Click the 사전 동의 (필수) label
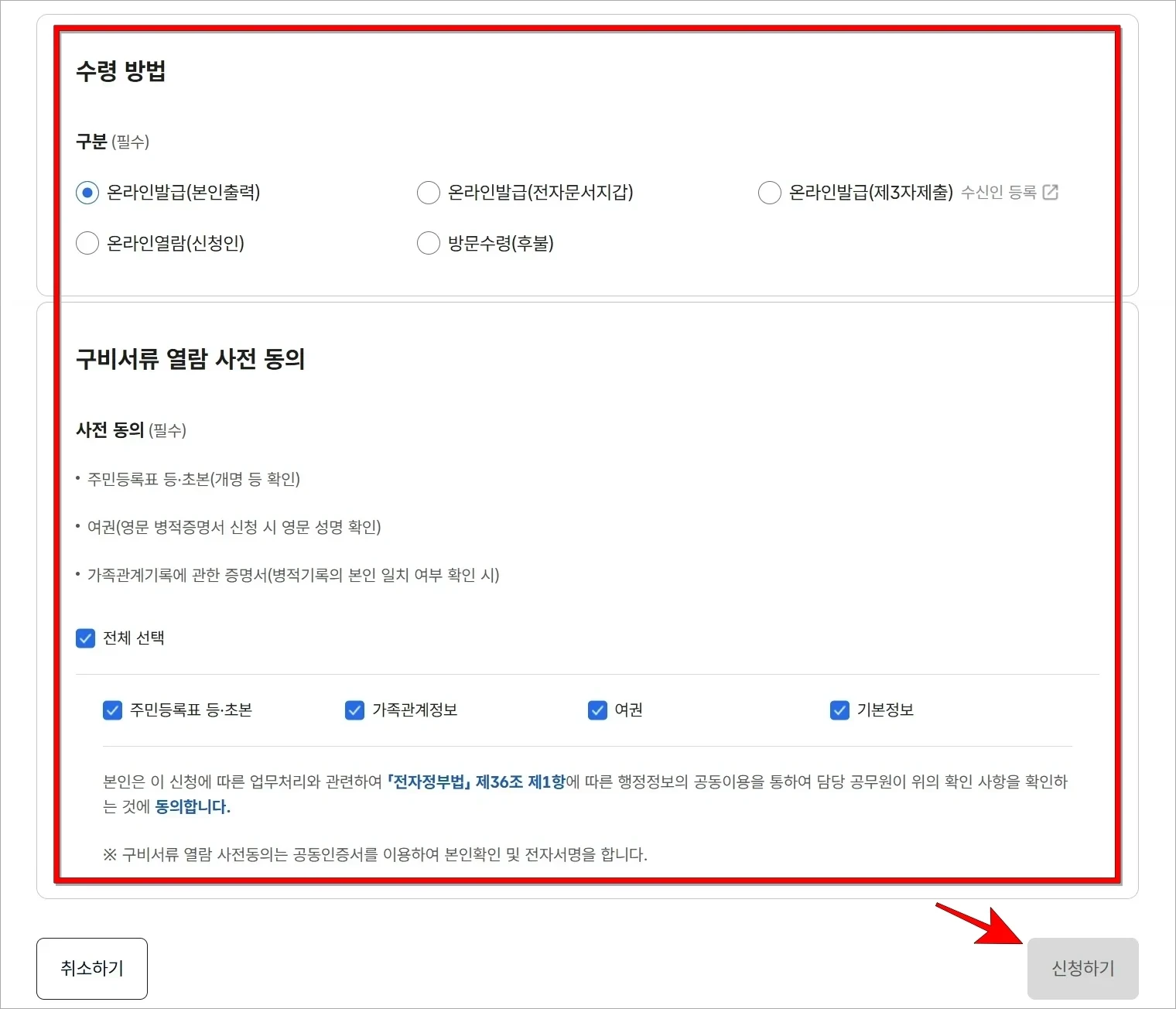The height and width of the screenshot is (1009, 1176). 131,430
